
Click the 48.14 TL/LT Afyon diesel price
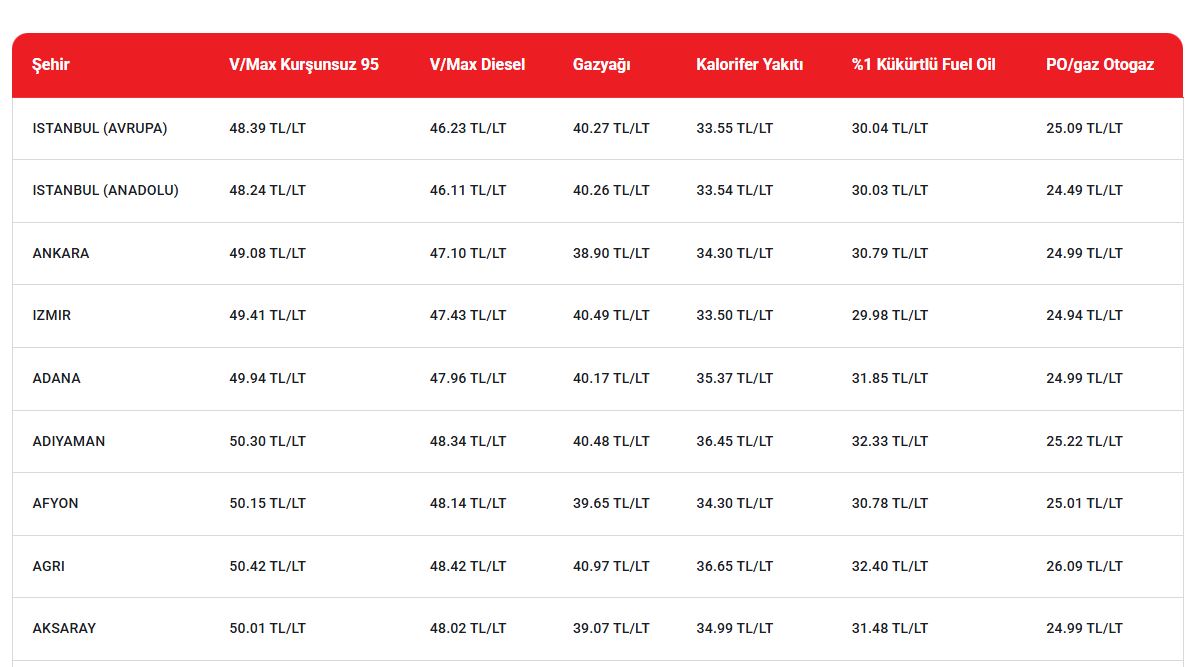(x=468, y=503)
